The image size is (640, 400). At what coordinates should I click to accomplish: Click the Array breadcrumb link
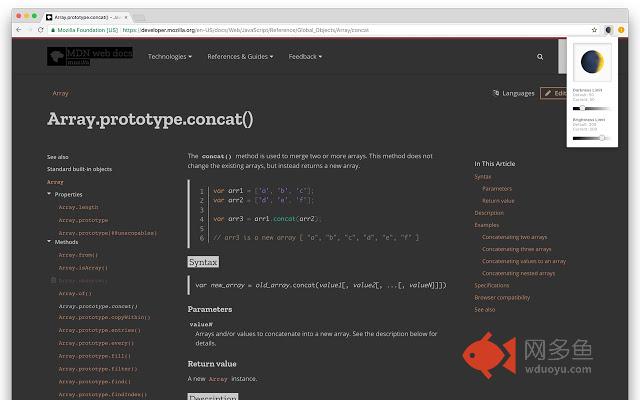pyautogui.click(x=60, y=93)
